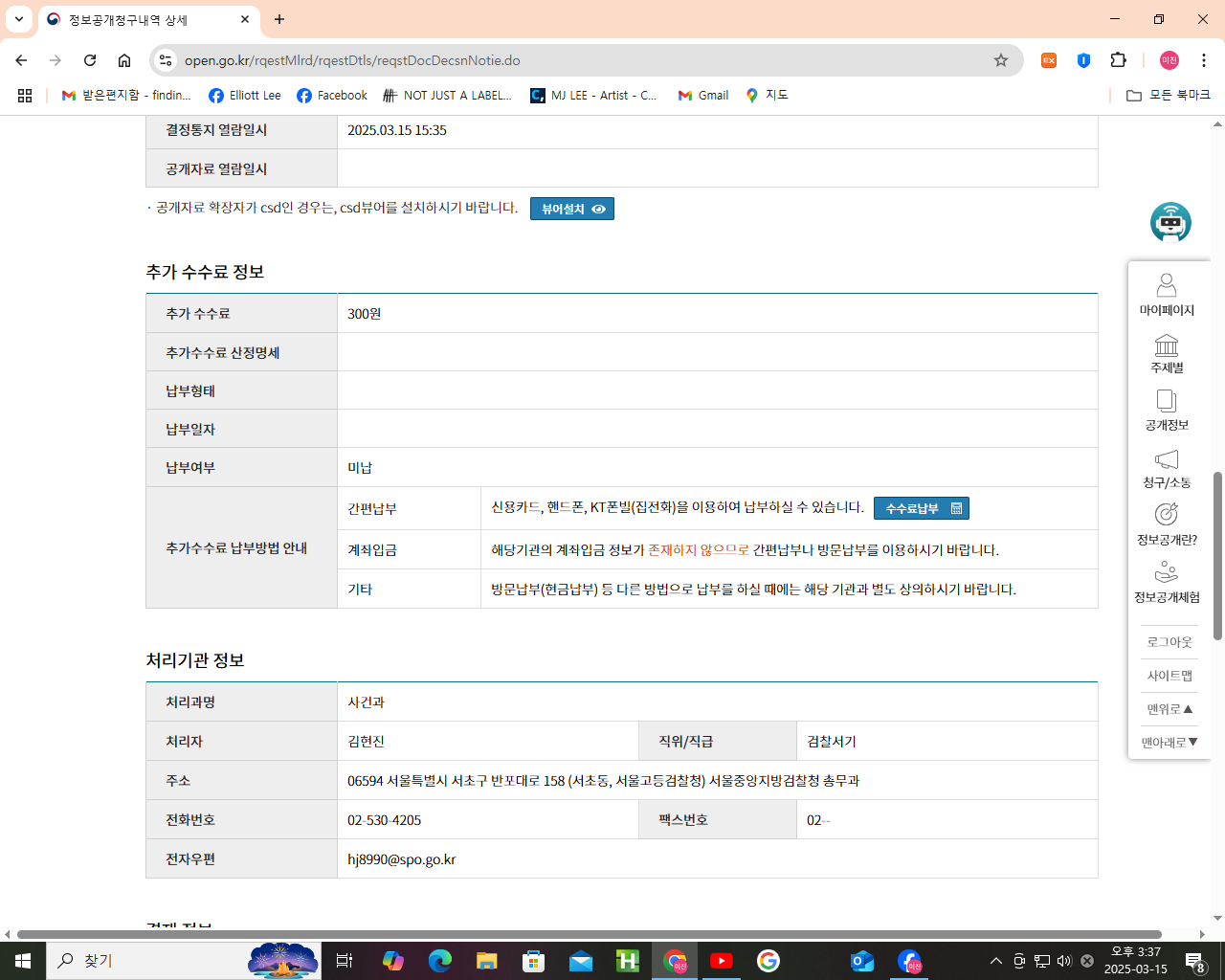Image resolution: width=1225 pixels, height=980 pixels.
Task: Open the Chrome three-dot menu
Action: (1203, 59)
